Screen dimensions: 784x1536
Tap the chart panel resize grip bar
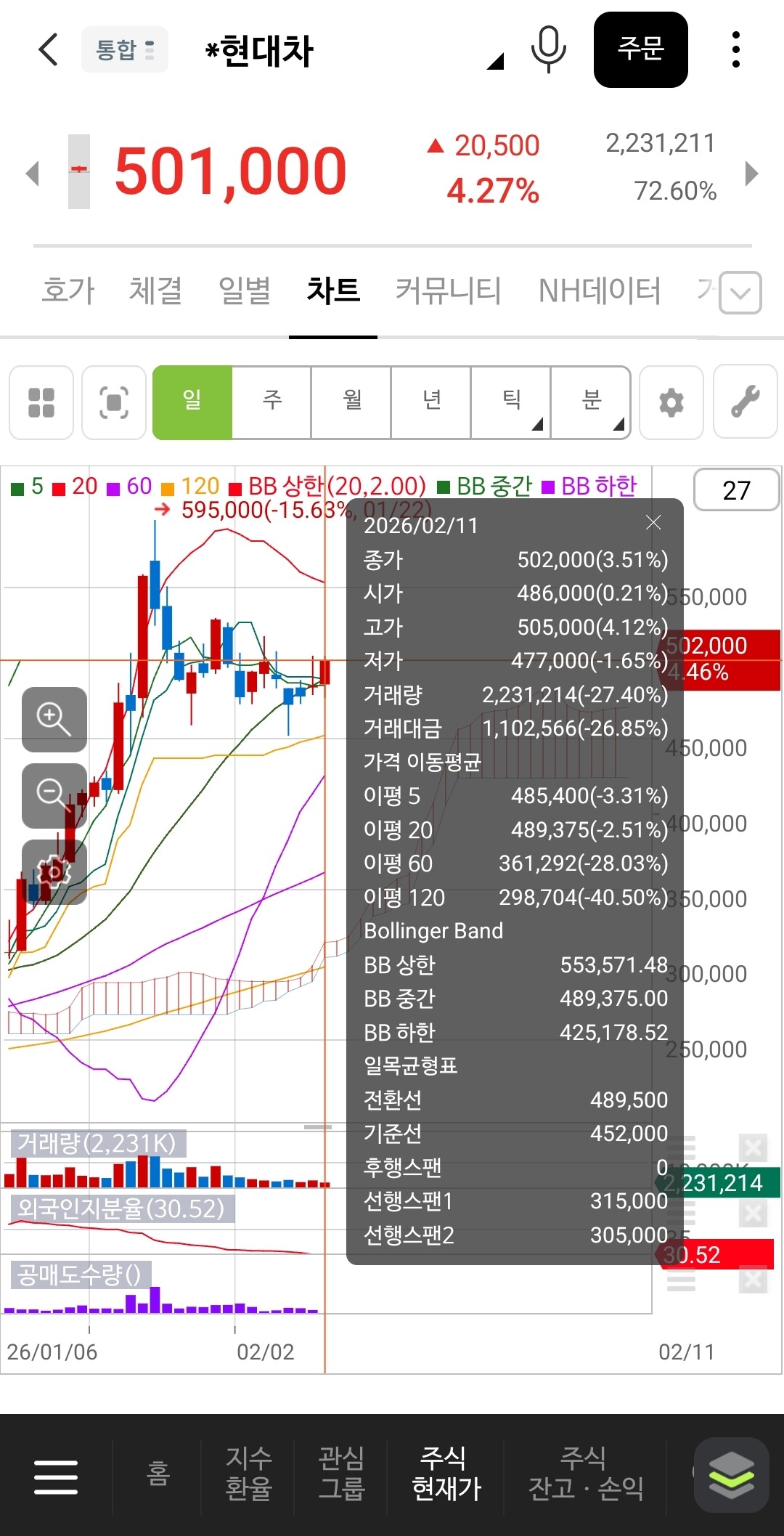click(318, 1127)
